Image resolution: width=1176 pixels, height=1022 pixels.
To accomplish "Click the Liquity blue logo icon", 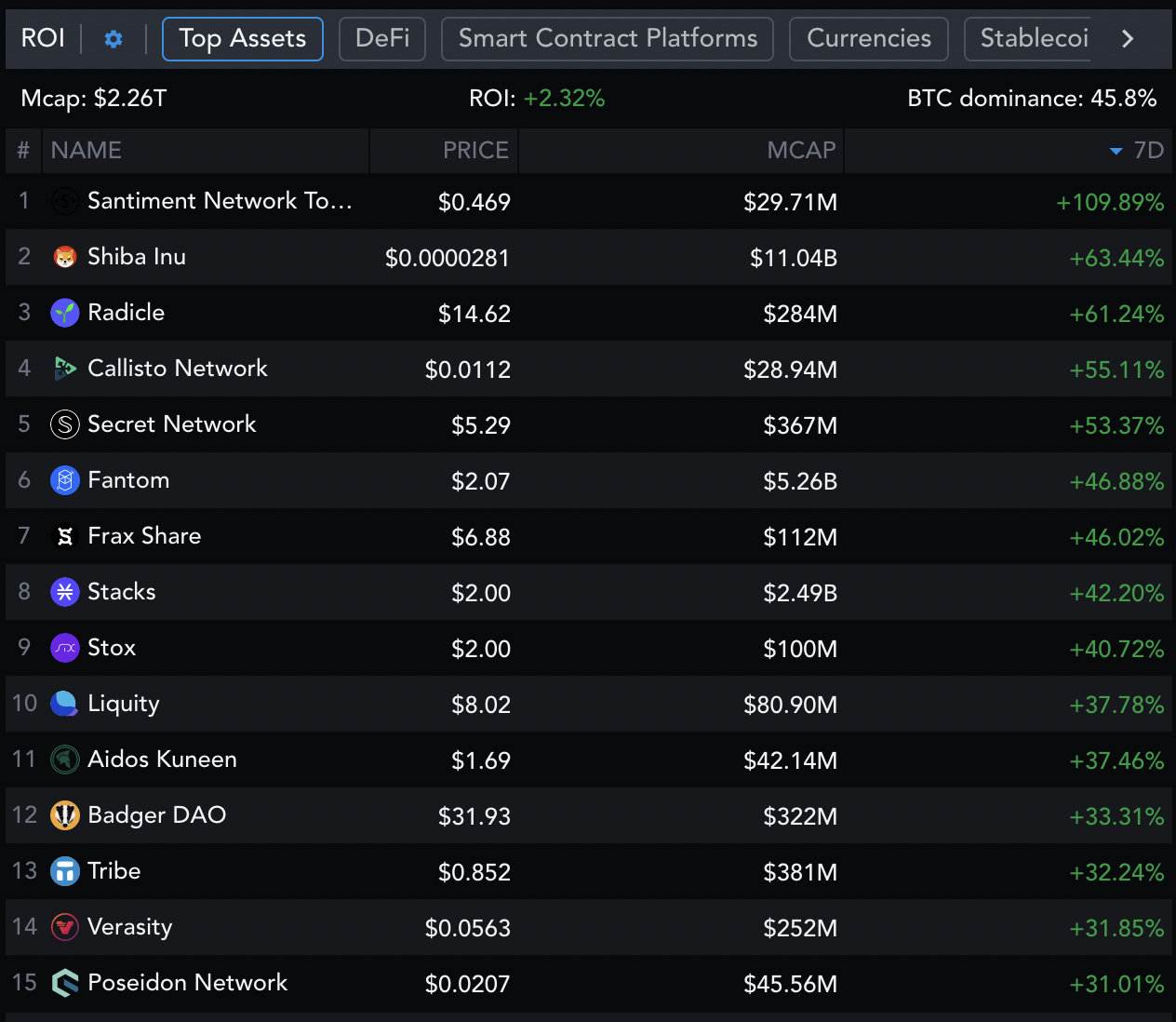I will (x=64, y=704).
